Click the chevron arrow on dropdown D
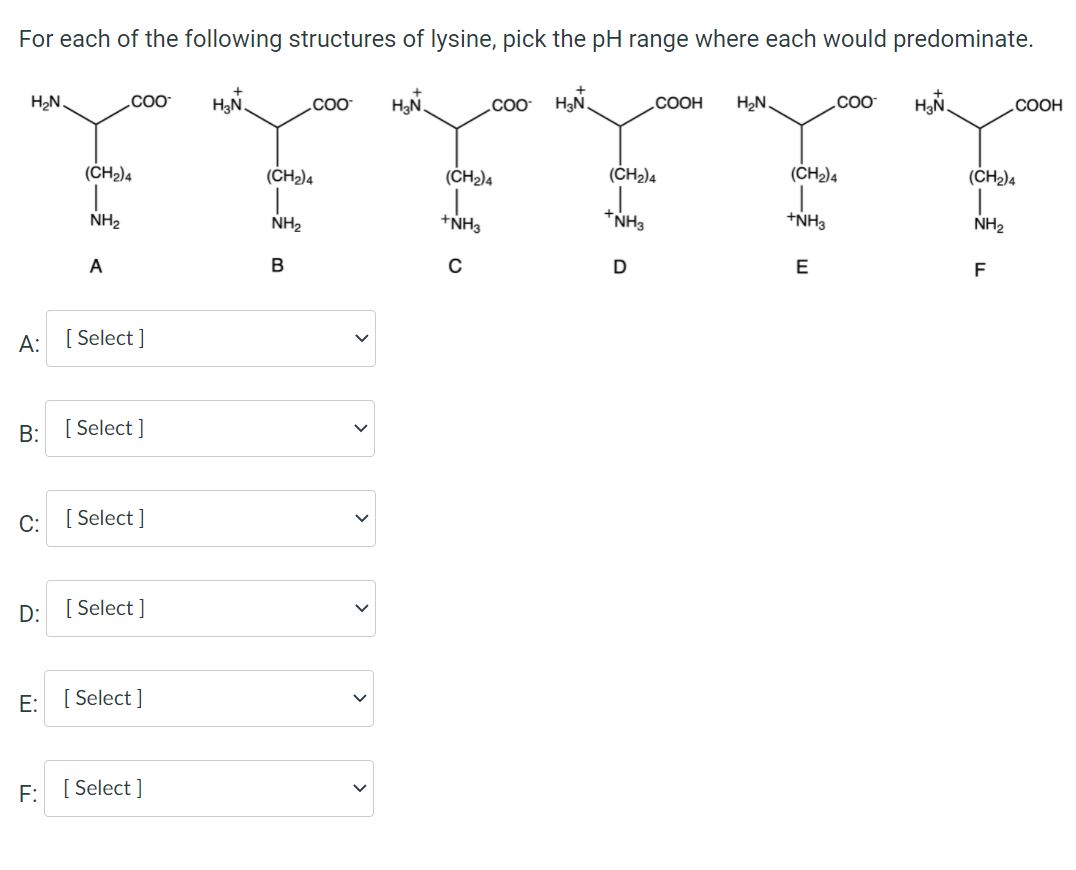This screenshot has width=1076, height=870. 361,609
